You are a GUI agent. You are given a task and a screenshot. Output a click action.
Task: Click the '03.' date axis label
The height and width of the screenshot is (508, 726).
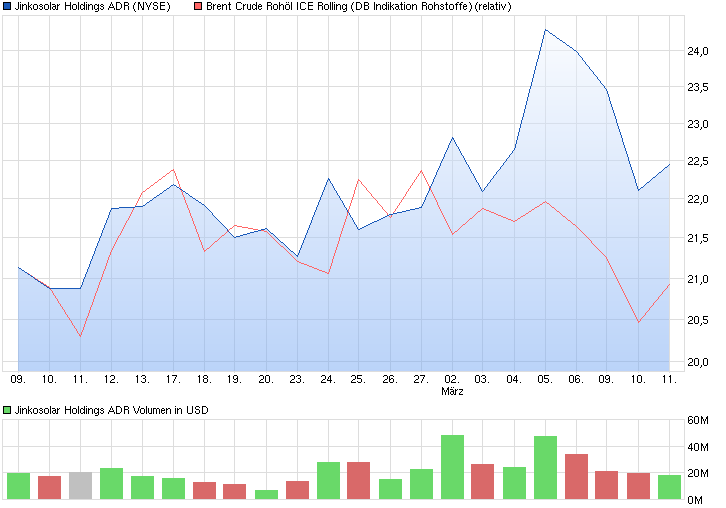click(x=482, y=379)
